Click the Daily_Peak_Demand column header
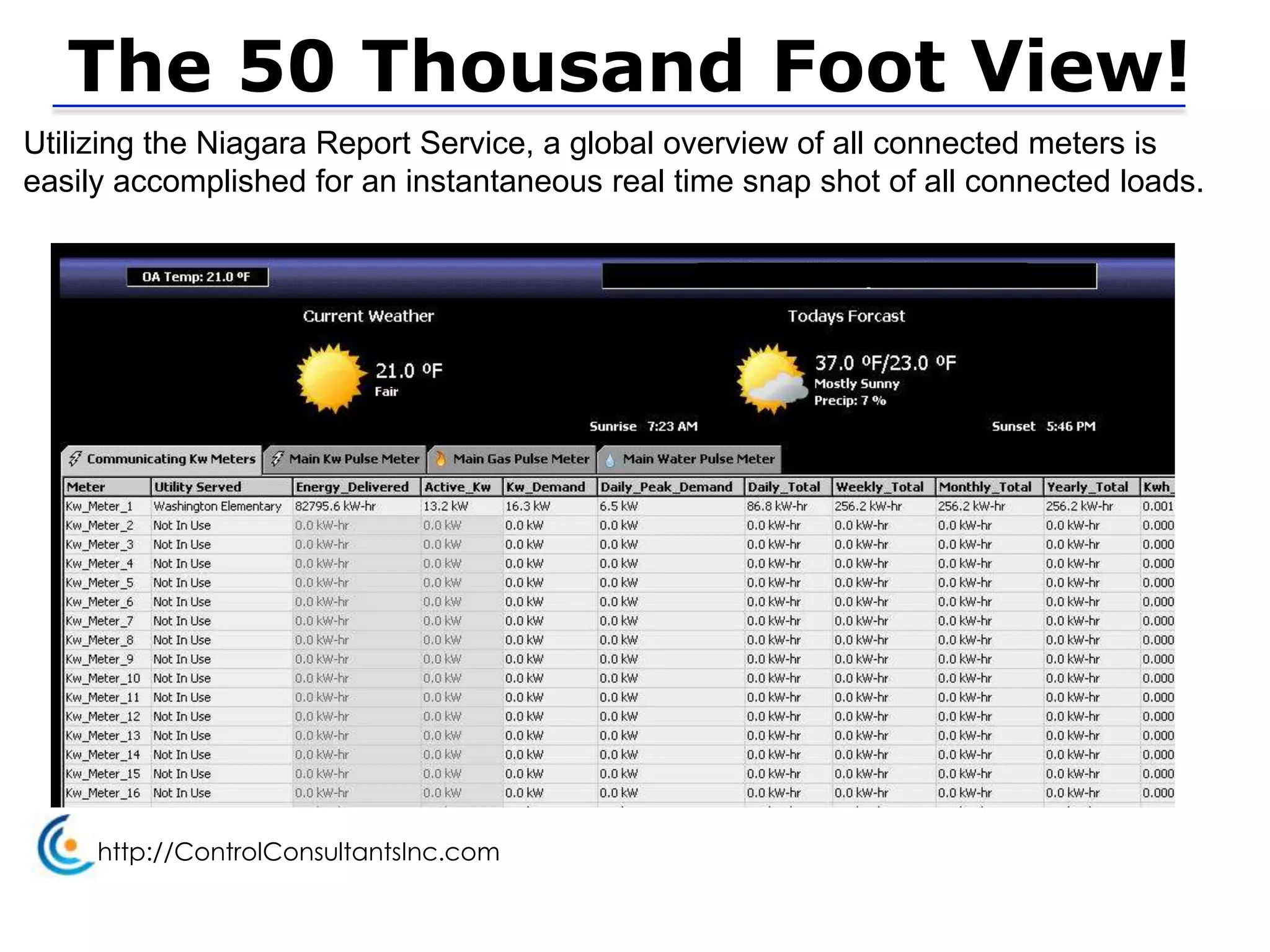Viewport: 1270px width, 952px height. click(666, 487)
